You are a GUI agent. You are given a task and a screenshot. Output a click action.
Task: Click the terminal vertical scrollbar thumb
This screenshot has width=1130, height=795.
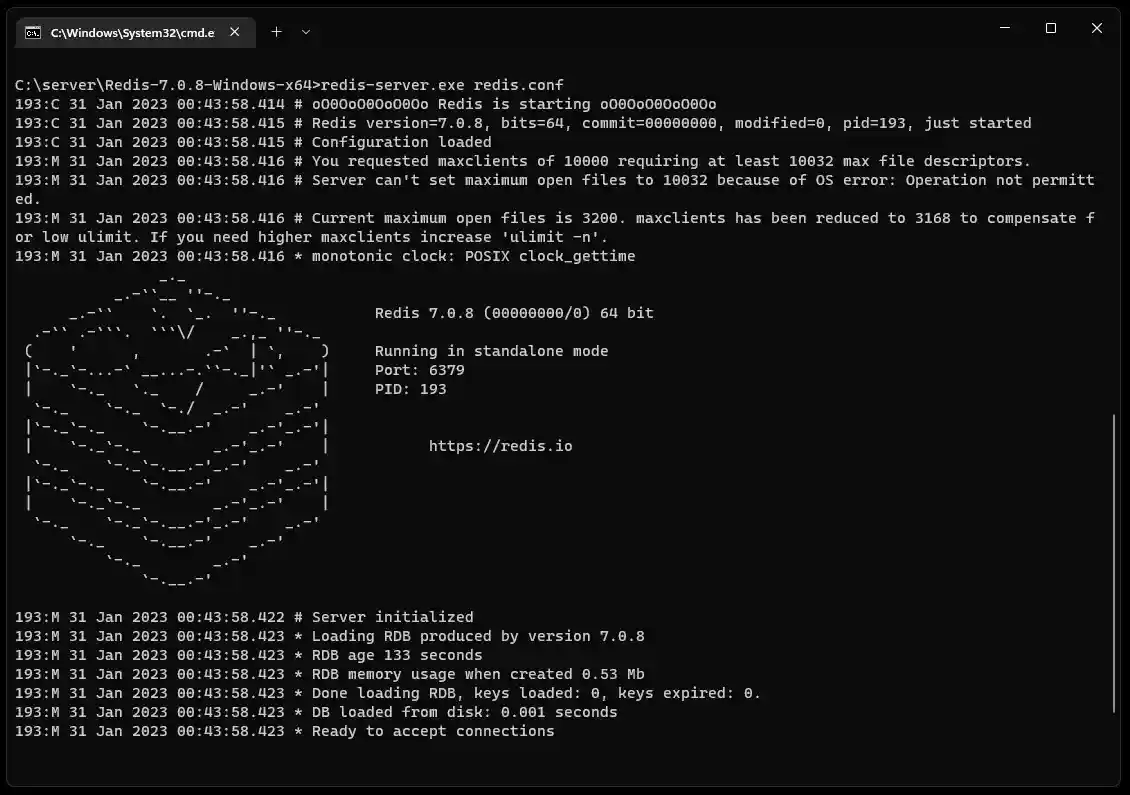(1114, 564)
